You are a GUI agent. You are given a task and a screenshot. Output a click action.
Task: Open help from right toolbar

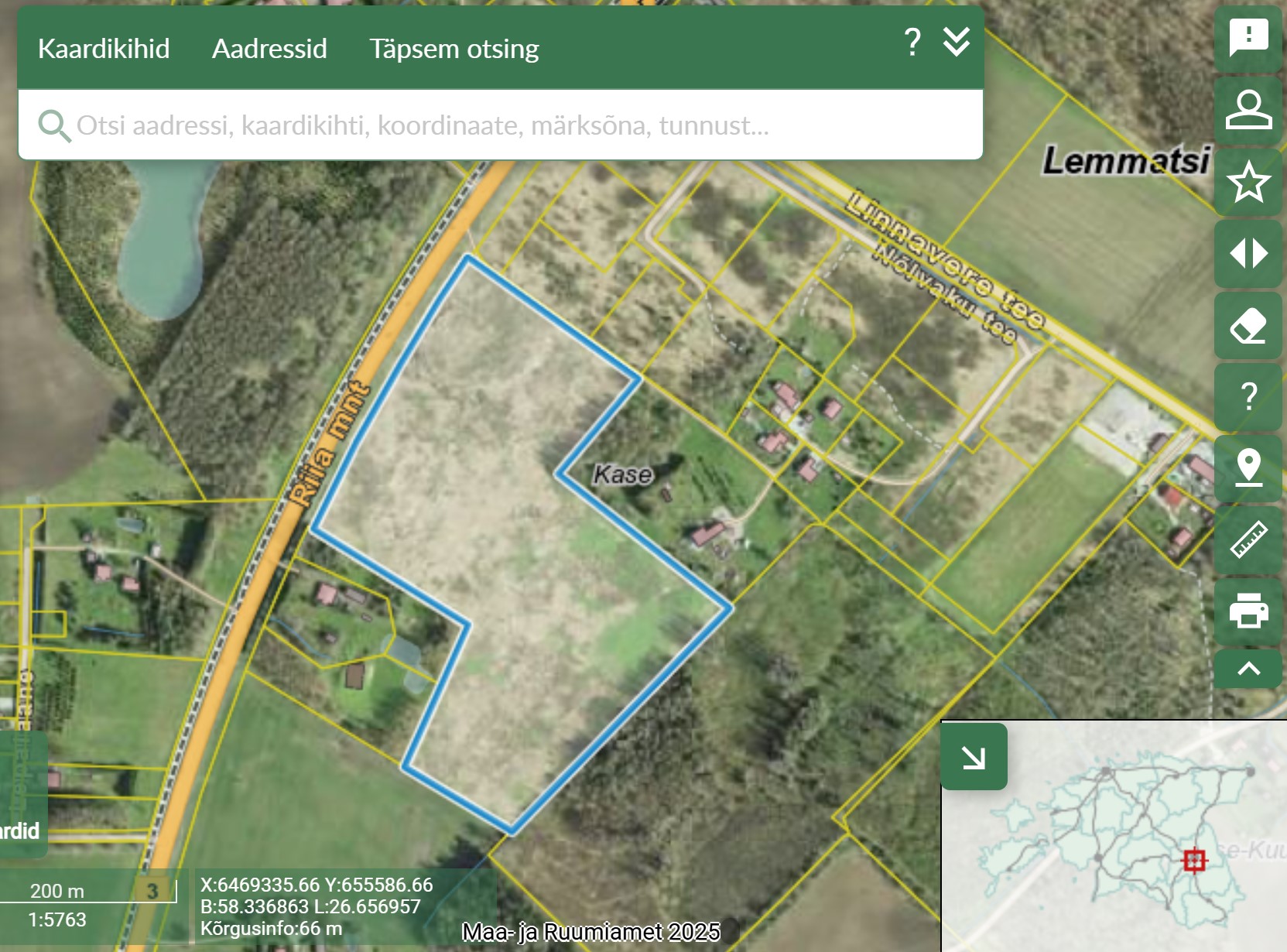[x=1248, y=396]
